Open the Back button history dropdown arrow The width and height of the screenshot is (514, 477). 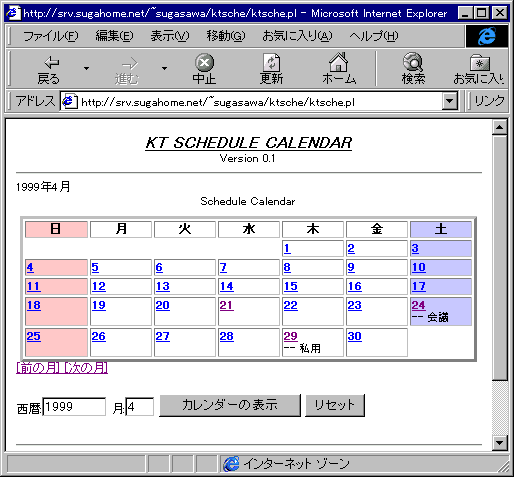click(x=86, y=68)
